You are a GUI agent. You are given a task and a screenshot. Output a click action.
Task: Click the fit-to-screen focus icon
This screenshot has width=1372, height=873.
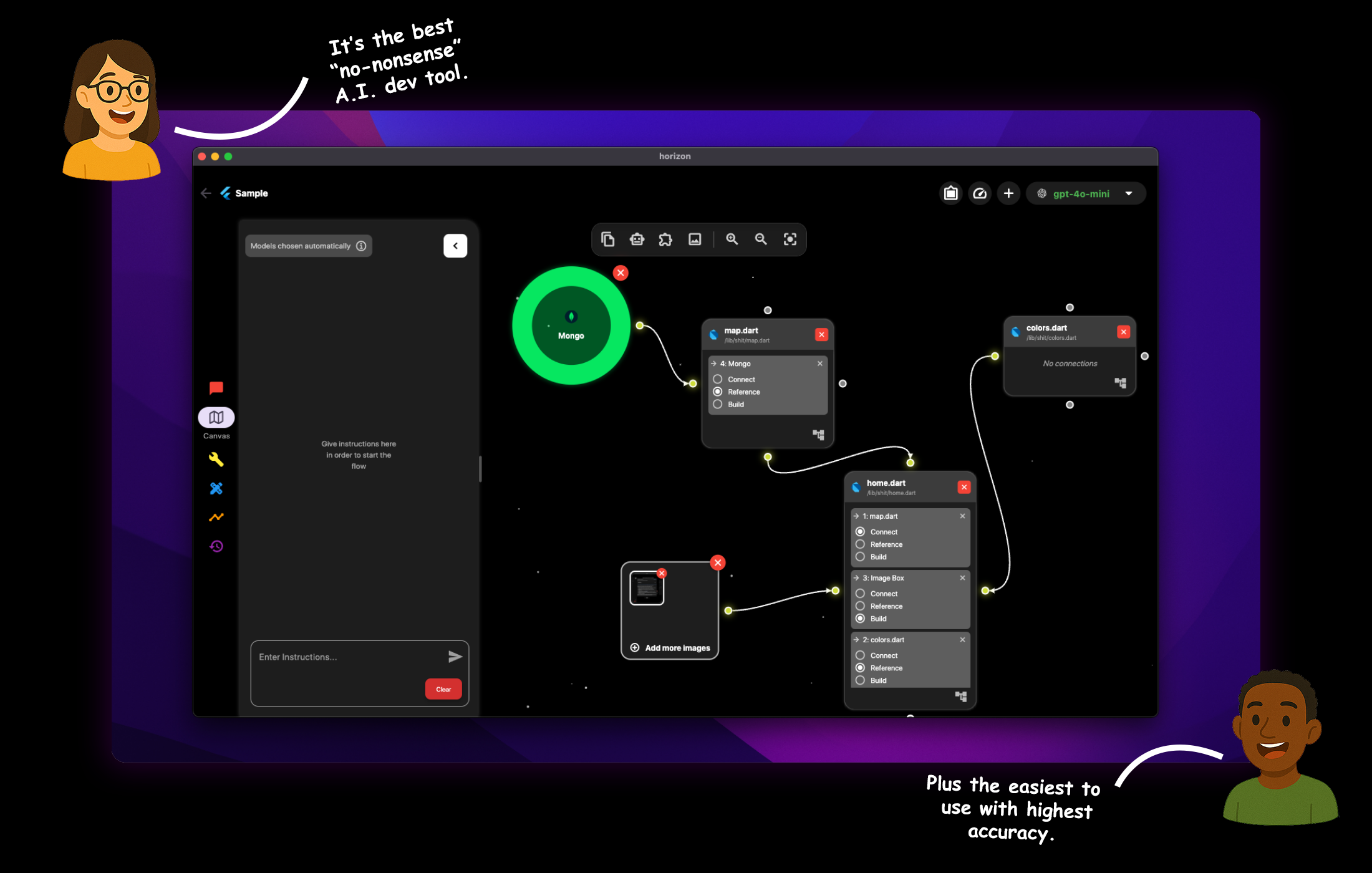pos(790,239)
